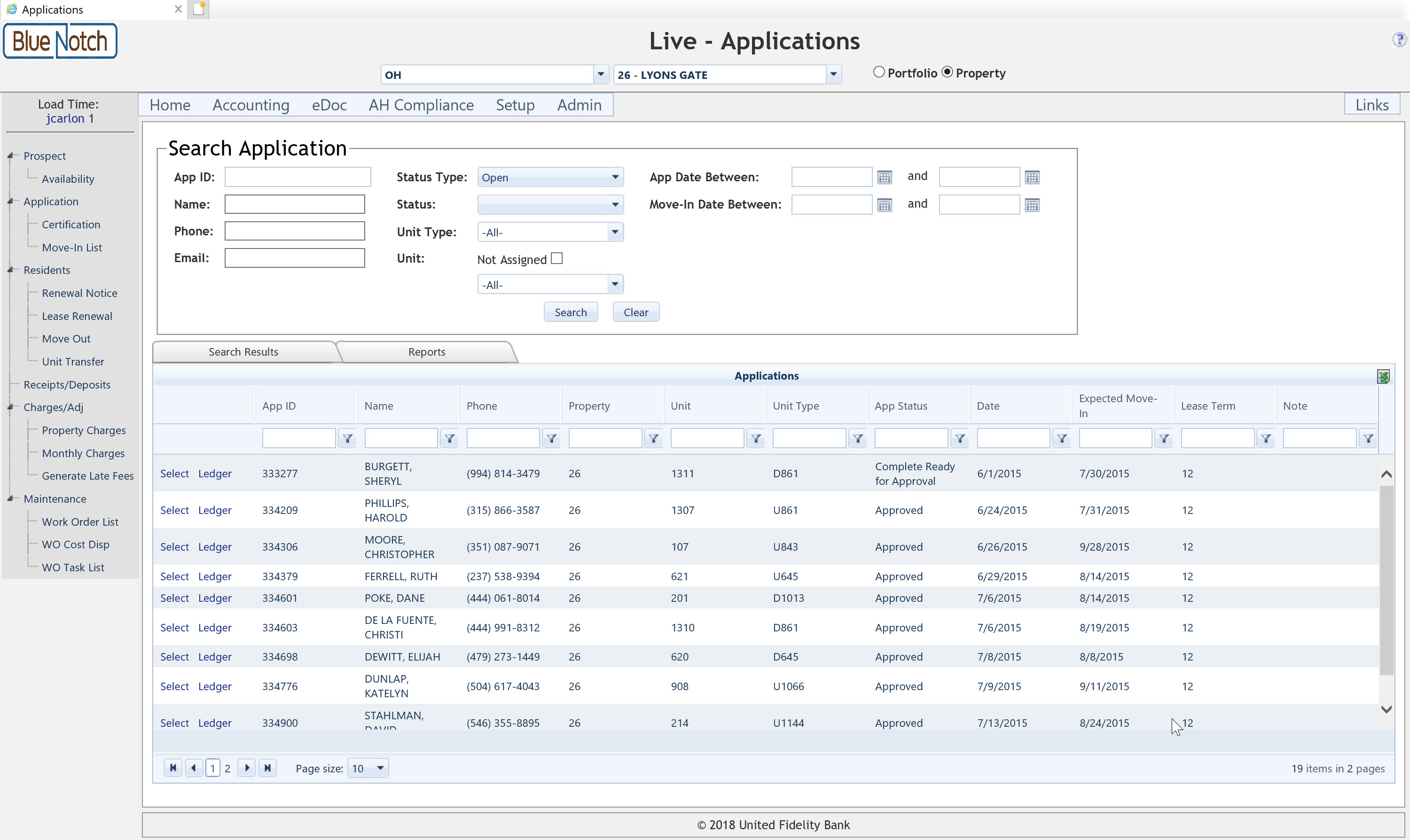Click the App ID column filter icon
1410x840 pixels.
(348, 438)
